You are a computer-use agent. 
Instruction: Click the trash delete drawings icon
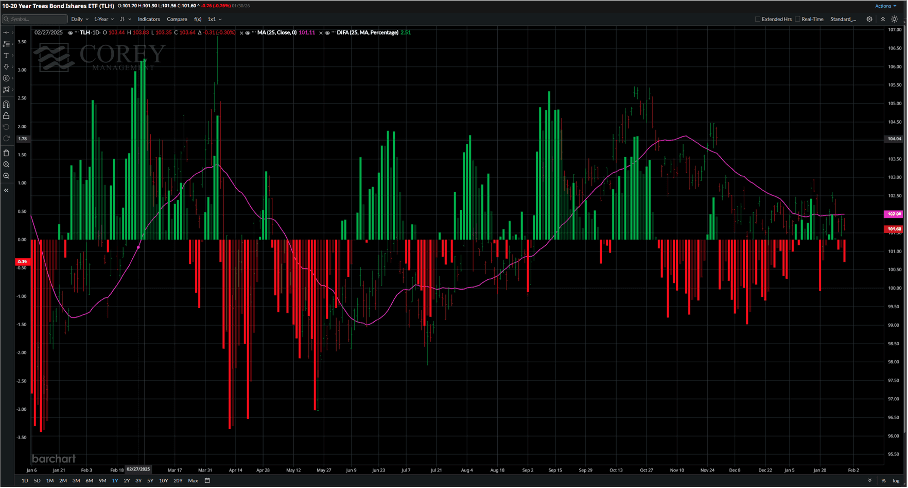pos(6,153)
